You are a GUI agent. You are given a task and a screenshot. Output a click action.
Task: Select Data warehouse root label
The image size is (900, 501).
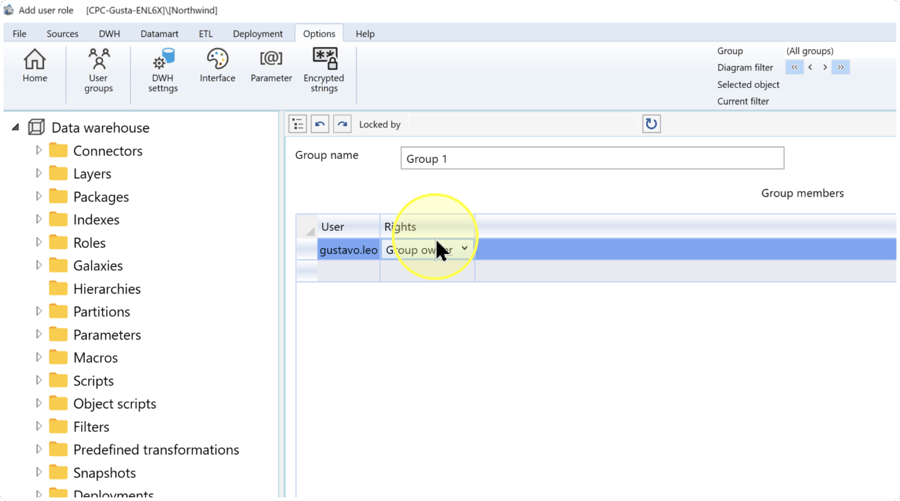pyautogui.click(x=100, y=127)
